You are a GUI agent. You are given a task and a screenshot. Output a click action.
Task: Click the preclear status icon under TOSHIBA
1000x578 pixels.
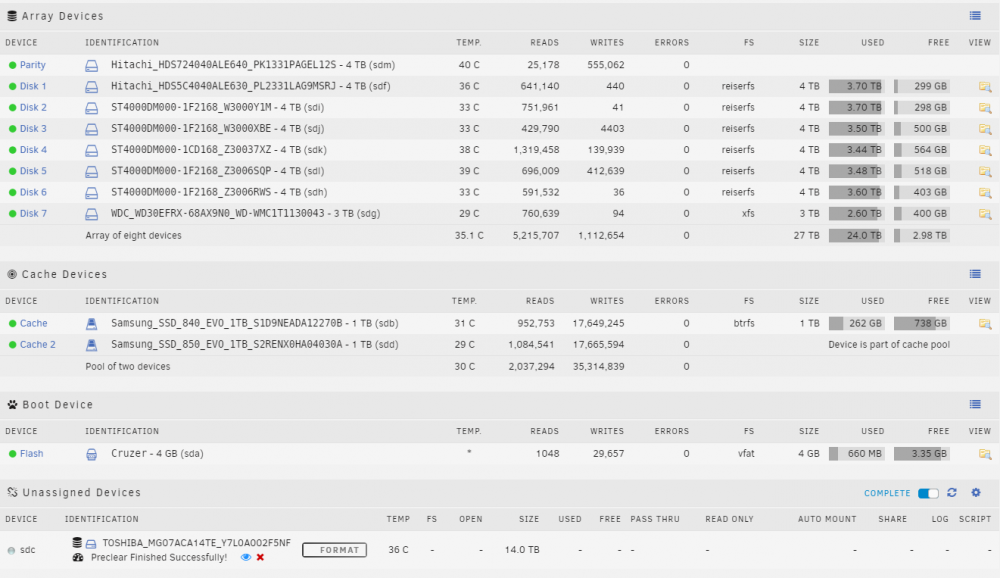point(78,557)
